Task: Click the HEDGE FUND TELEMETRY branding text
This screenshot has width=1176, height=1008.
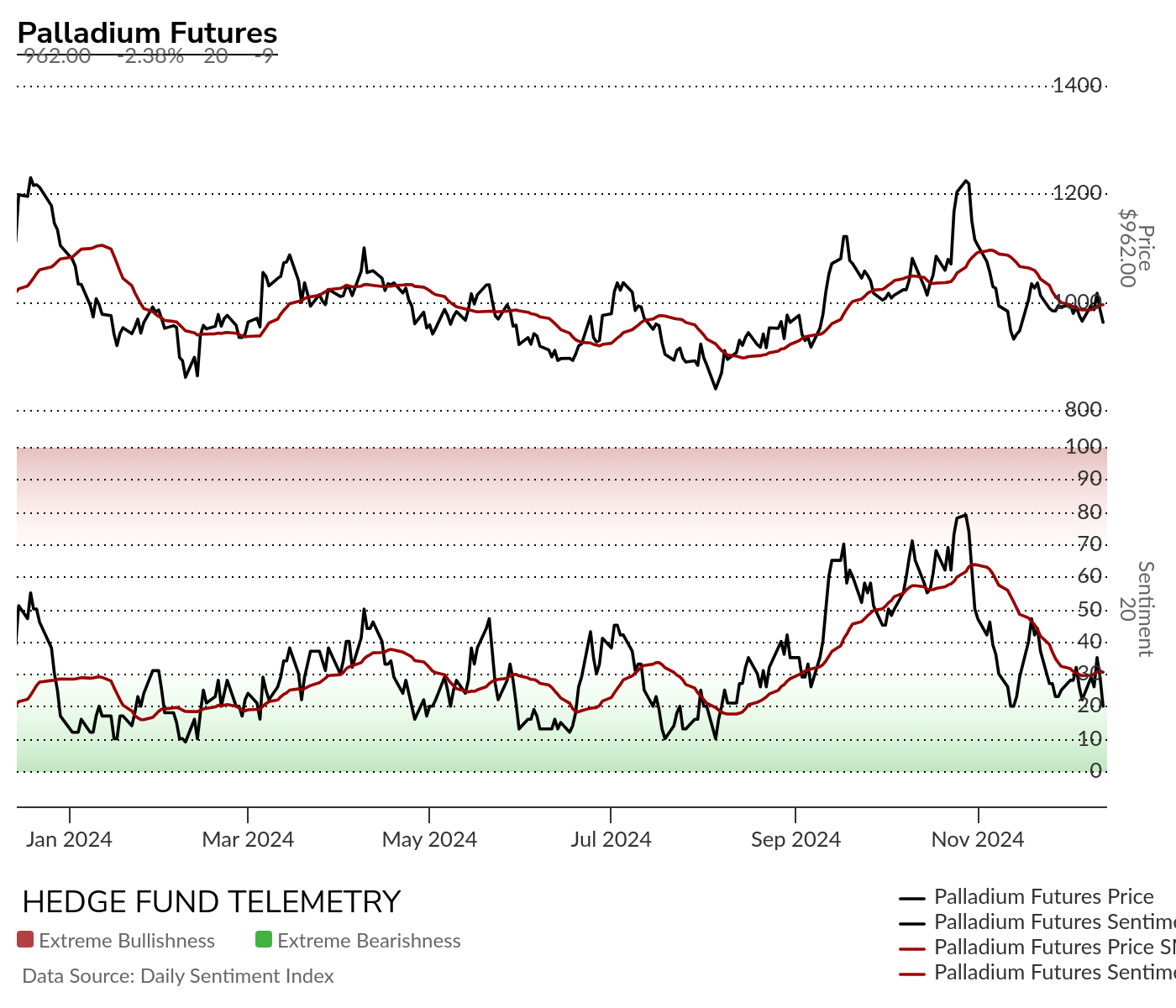Action: [x=212, y=901]
